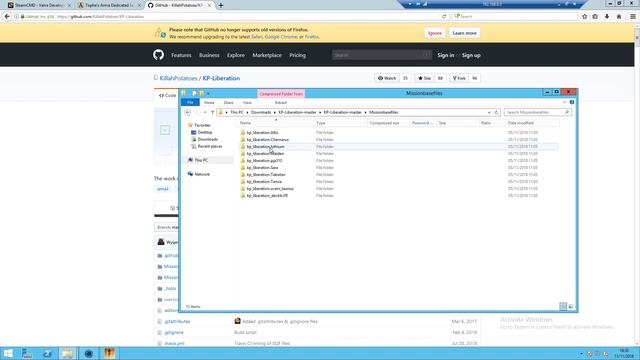The image size is (640, 360).
Task: Sort files by Name column header
Action: coord(245,123)
